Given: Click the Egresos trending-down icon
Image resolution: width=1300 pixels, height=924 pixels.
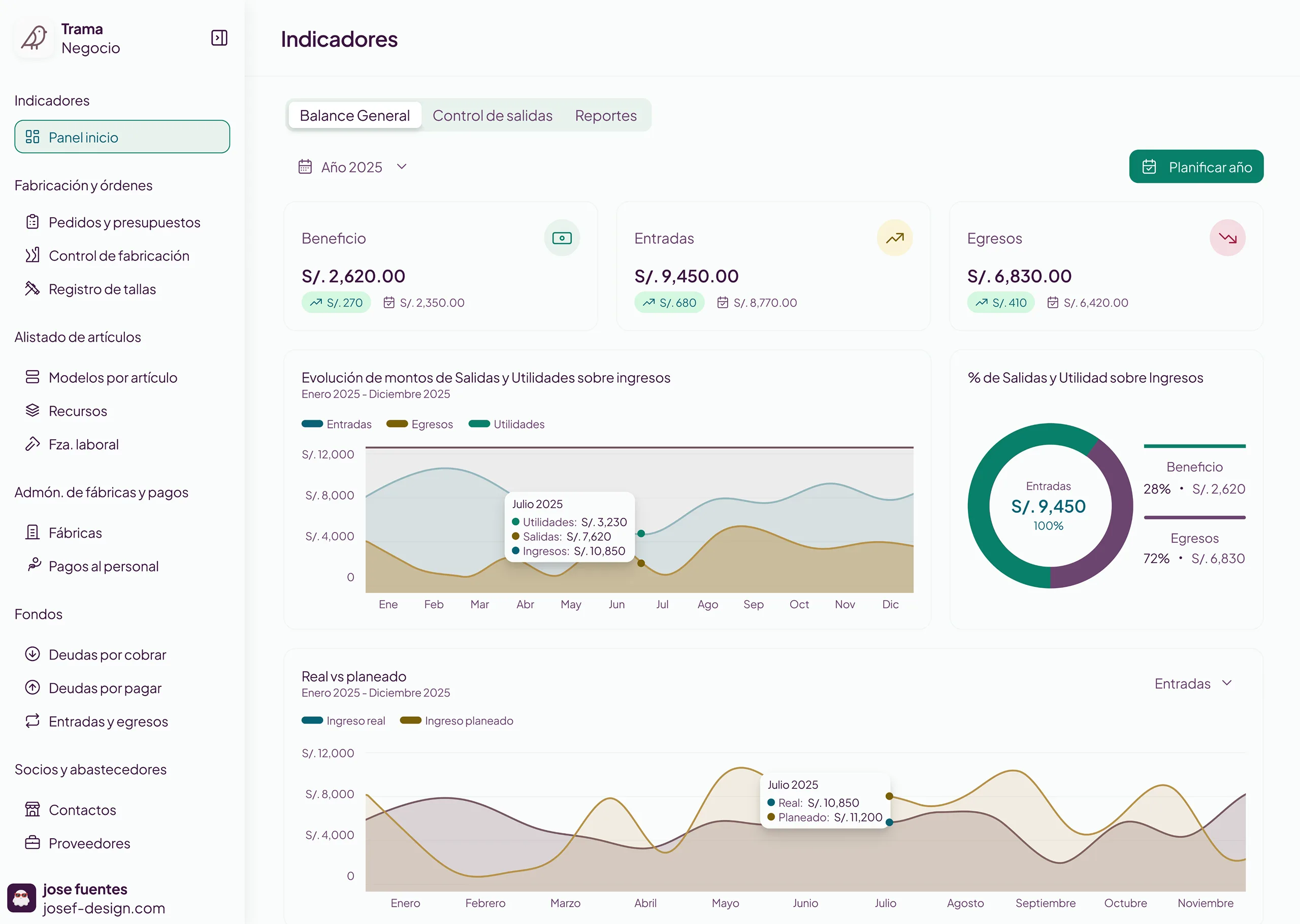Looking at the screenshot, I should click(x=1228, y=238).
